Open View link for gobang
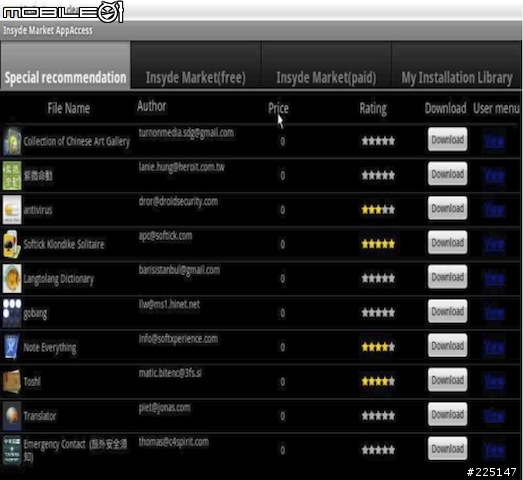Viewport: 523px width, 480px height. coord(494,313)
